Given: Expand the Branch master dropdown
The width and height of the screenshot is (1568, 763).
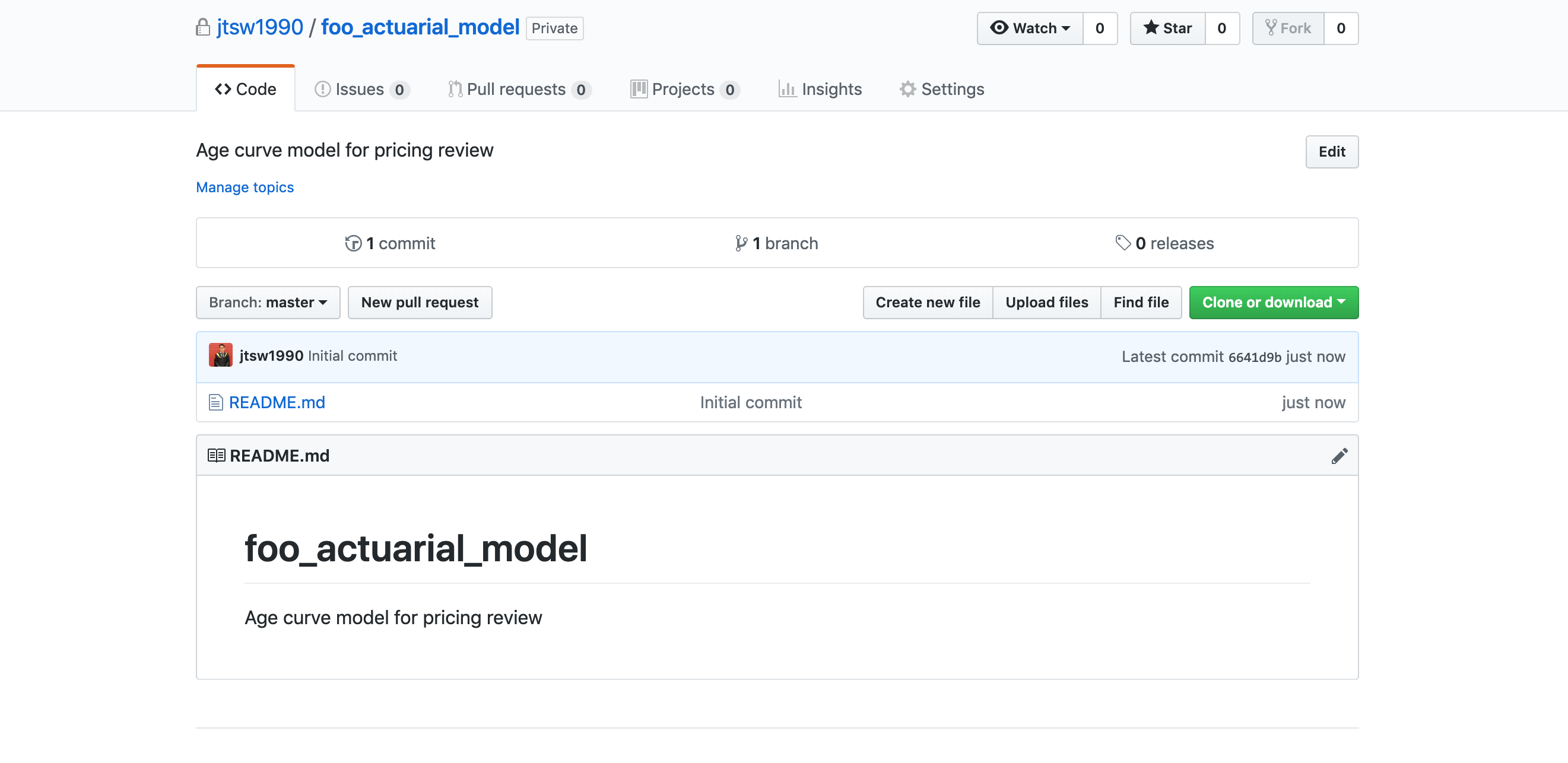Looking at the screenshot, I should (x=266, y=302).
